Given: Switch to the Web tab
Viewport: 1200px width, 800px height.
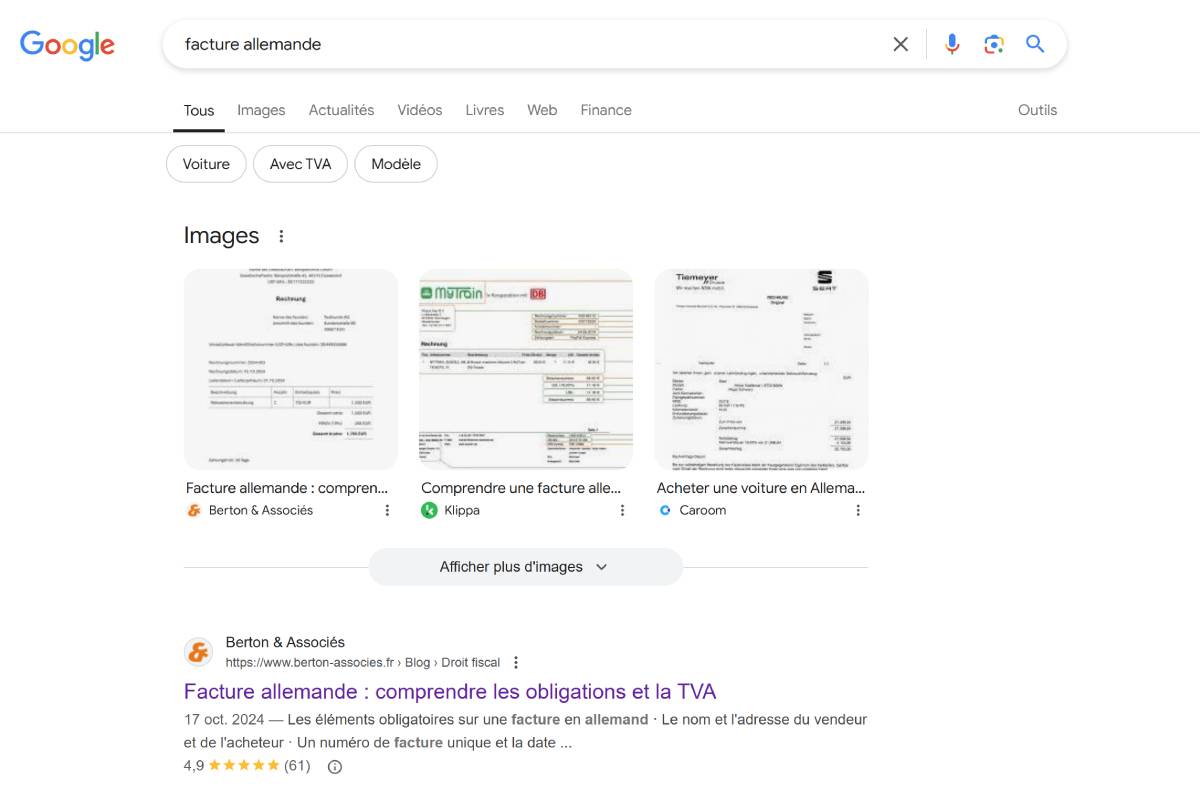Looking at the screenshot, I should [542, 110].
